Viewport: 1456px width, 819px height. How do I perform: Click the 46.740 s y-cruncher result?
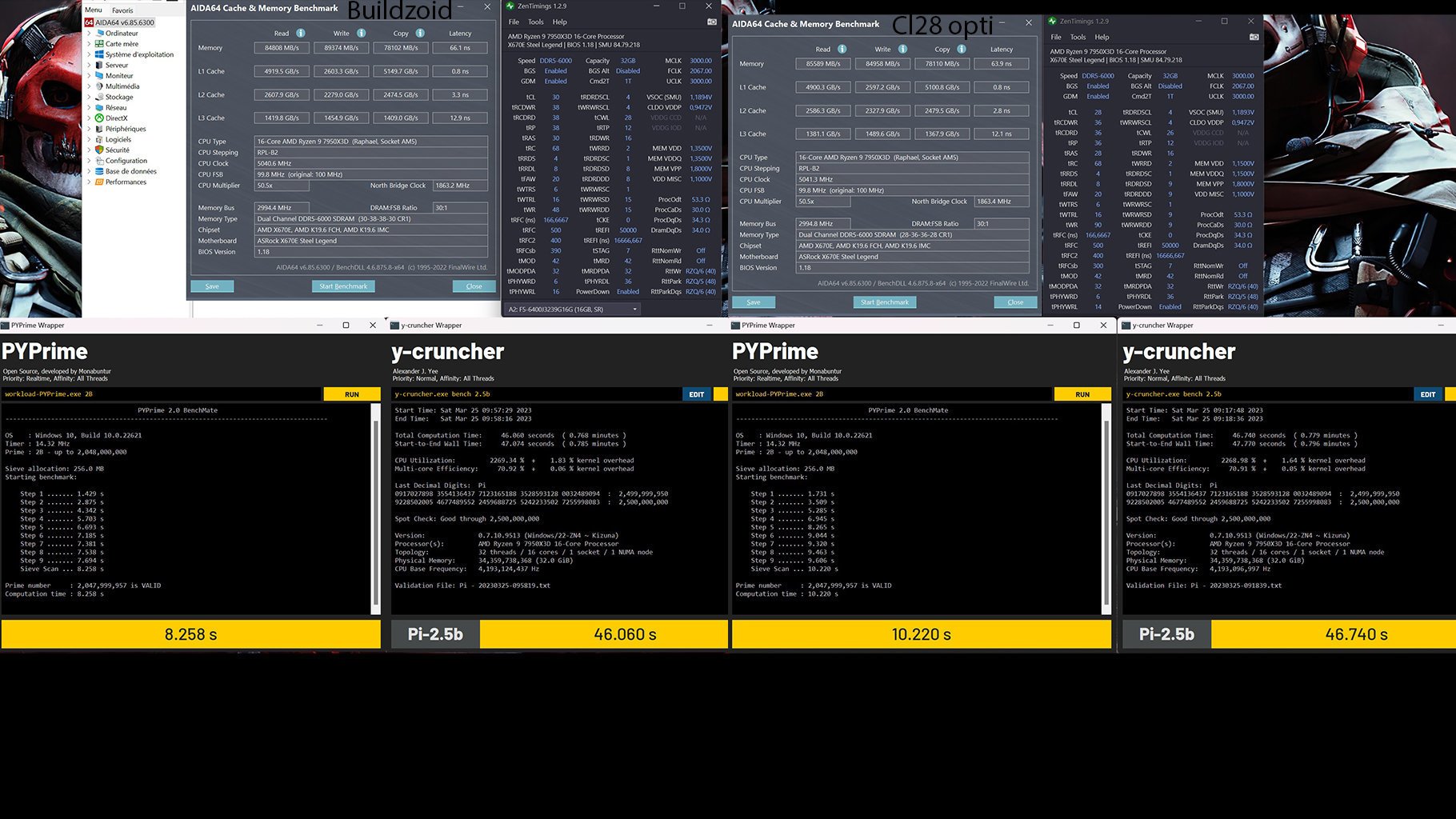point(1334,634)
